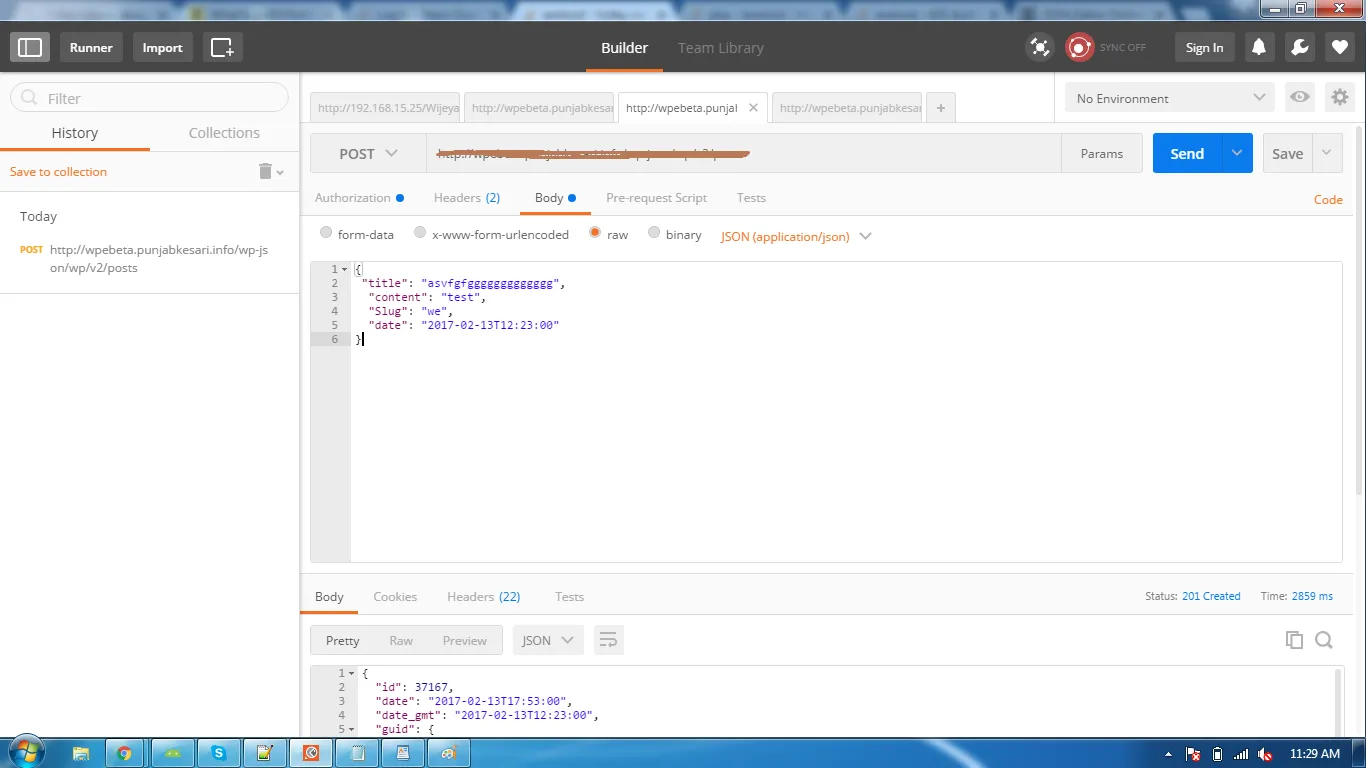Click the Action Center flag tray icon
The height and width of the screenshot is (768, 1366).
coord(1193,754)
